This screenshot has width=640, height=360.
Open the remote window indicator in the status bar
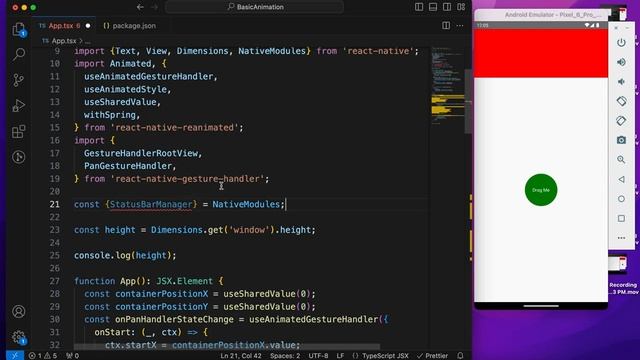click(15, 356)
